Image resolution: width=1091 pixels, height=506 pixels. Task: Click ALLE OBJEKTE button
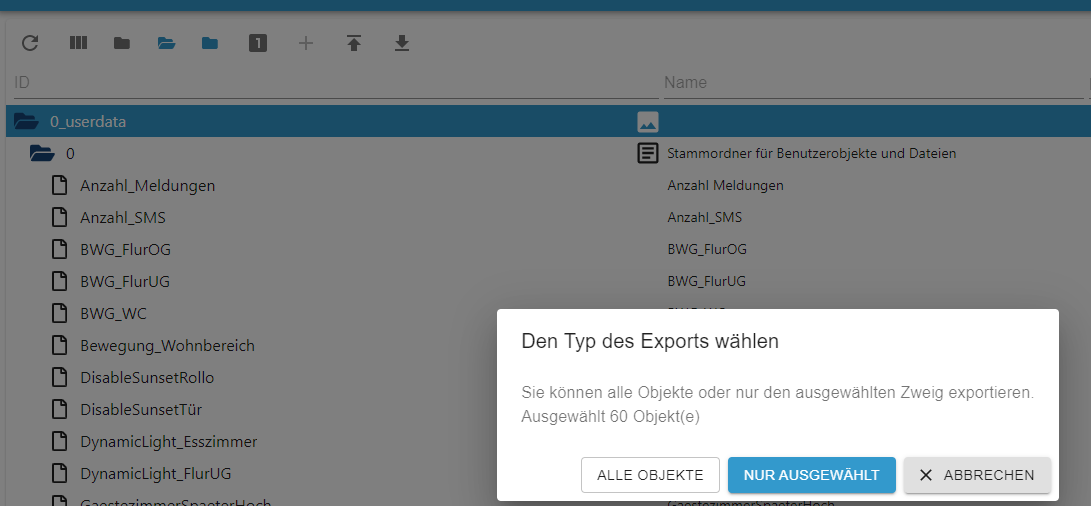[651, 475]
